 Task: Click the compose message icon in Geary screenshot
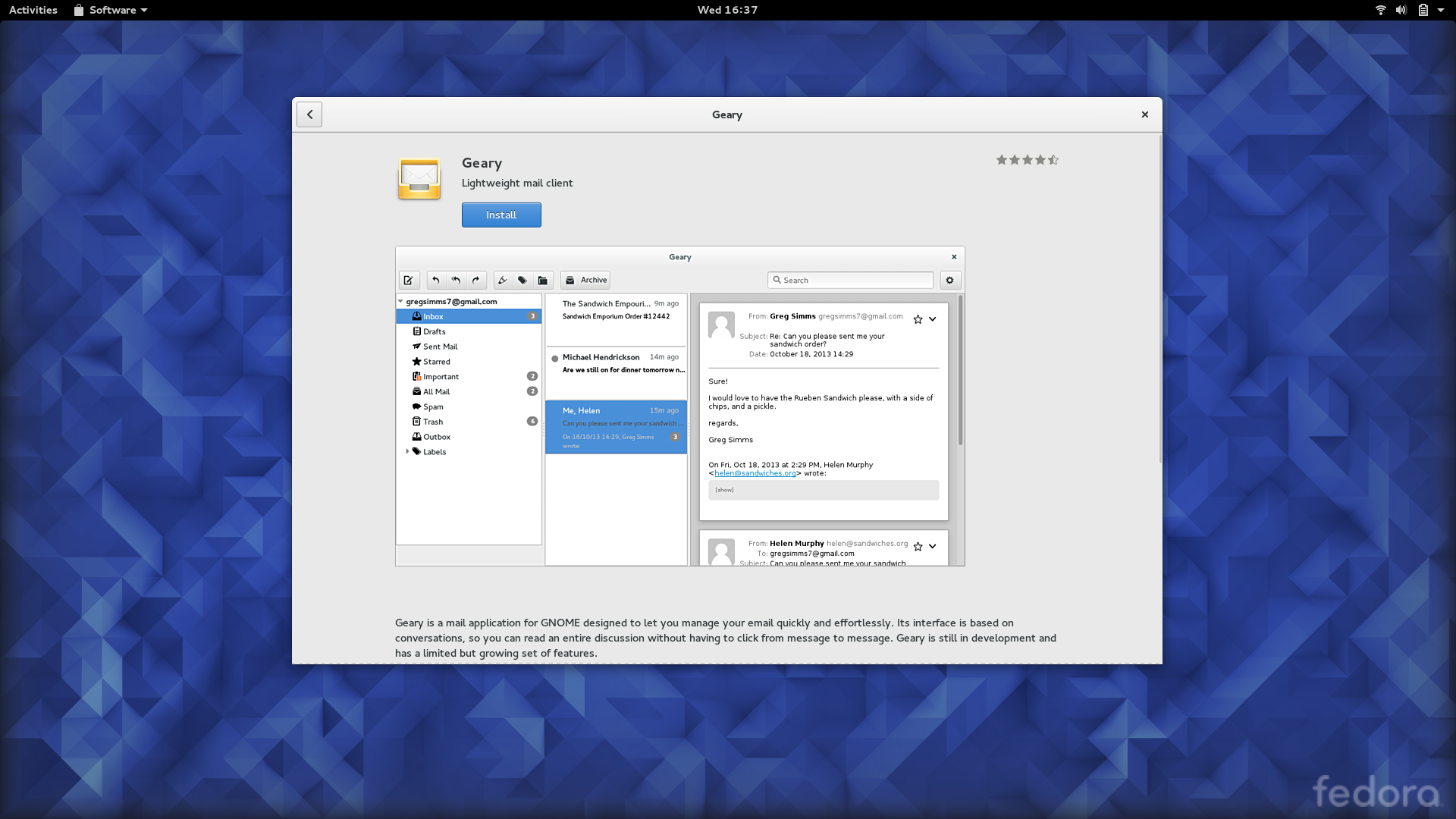click(x=409, y=280)
